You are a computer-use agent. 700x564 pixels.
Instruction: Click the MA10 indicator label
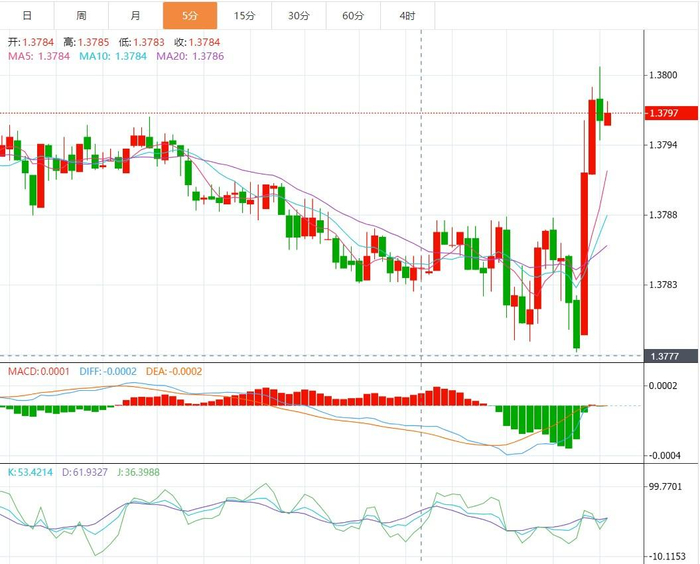pos(113,56)
